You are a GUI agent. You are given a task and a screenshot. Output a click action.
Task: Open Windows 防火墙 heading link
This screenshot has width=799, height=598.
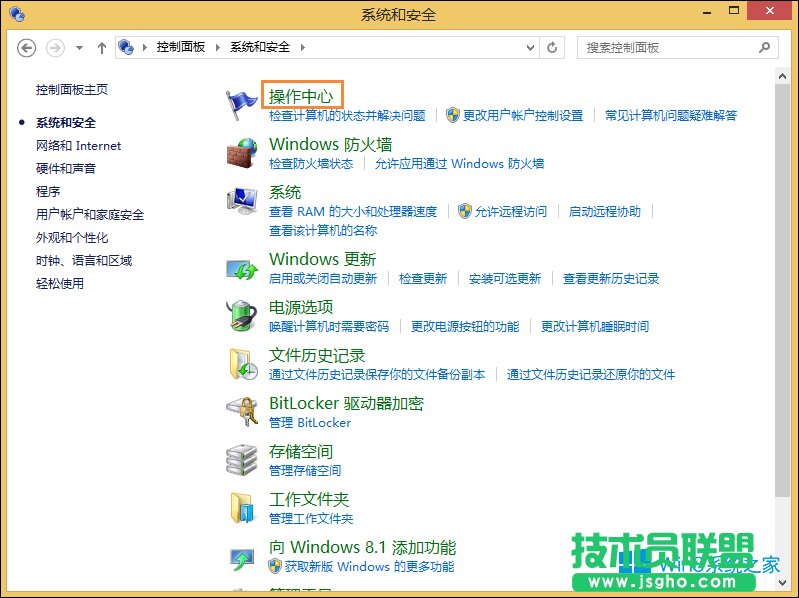tap(331, 144)
